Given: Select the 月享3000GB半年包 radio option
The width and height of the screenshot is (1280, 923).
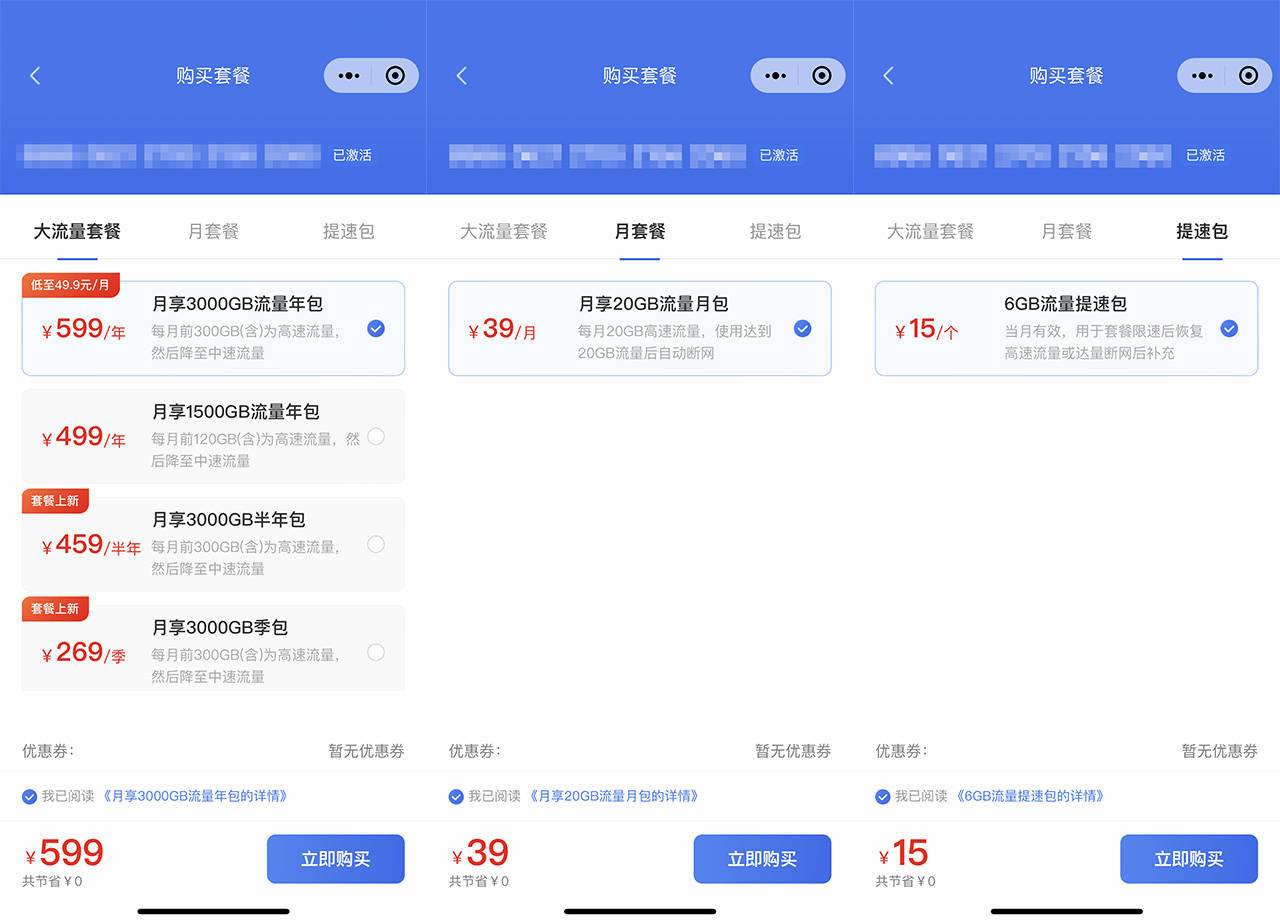Looking at the screenshot, I should (x=376, y=544).
